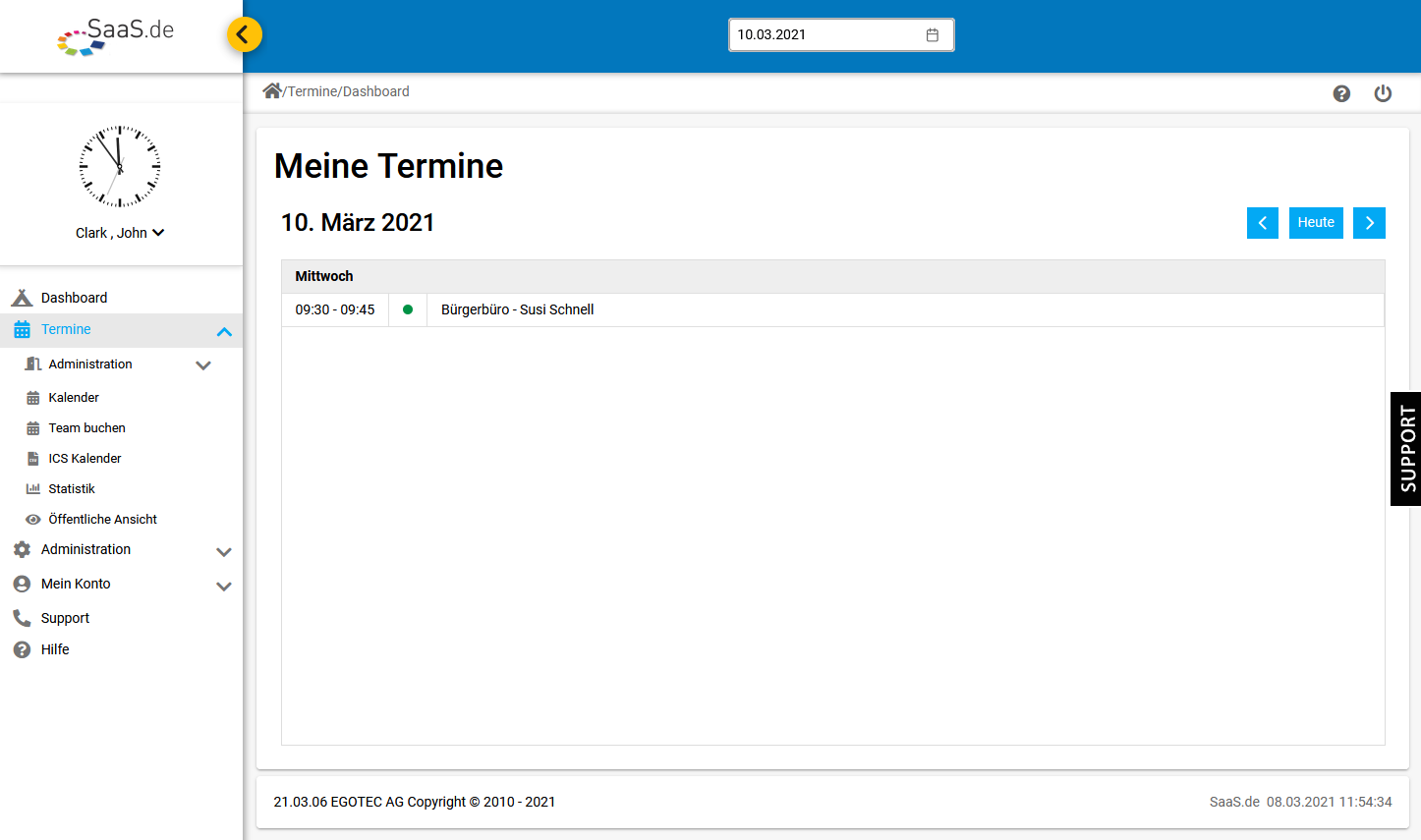Open Bürgerbüro - Susi Schnell appointment

tap(517, 309)
